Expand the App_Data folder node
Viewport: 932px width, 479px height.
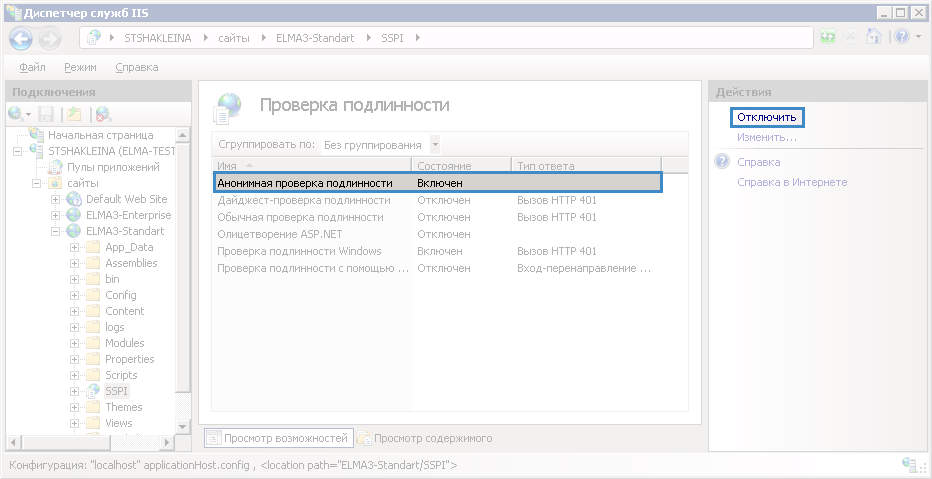[75, 247]
